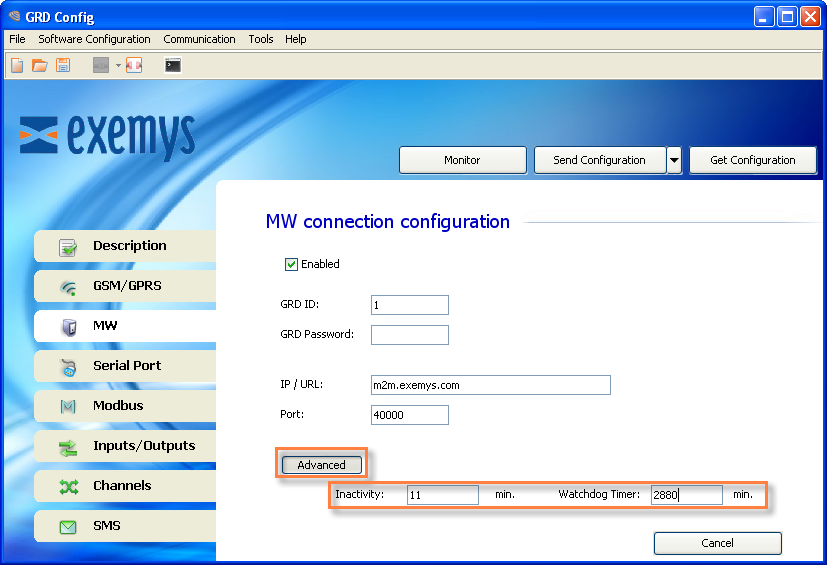Open the Help menu
The image size is (827, 565).
pyautogui.click(x=296, y=39)
